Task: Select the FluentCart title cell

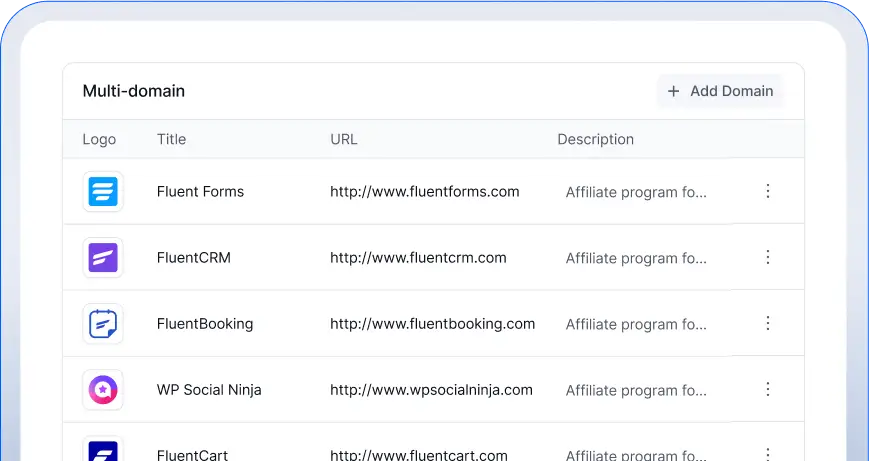Action: pyautogui.click(x=192, y=455)
